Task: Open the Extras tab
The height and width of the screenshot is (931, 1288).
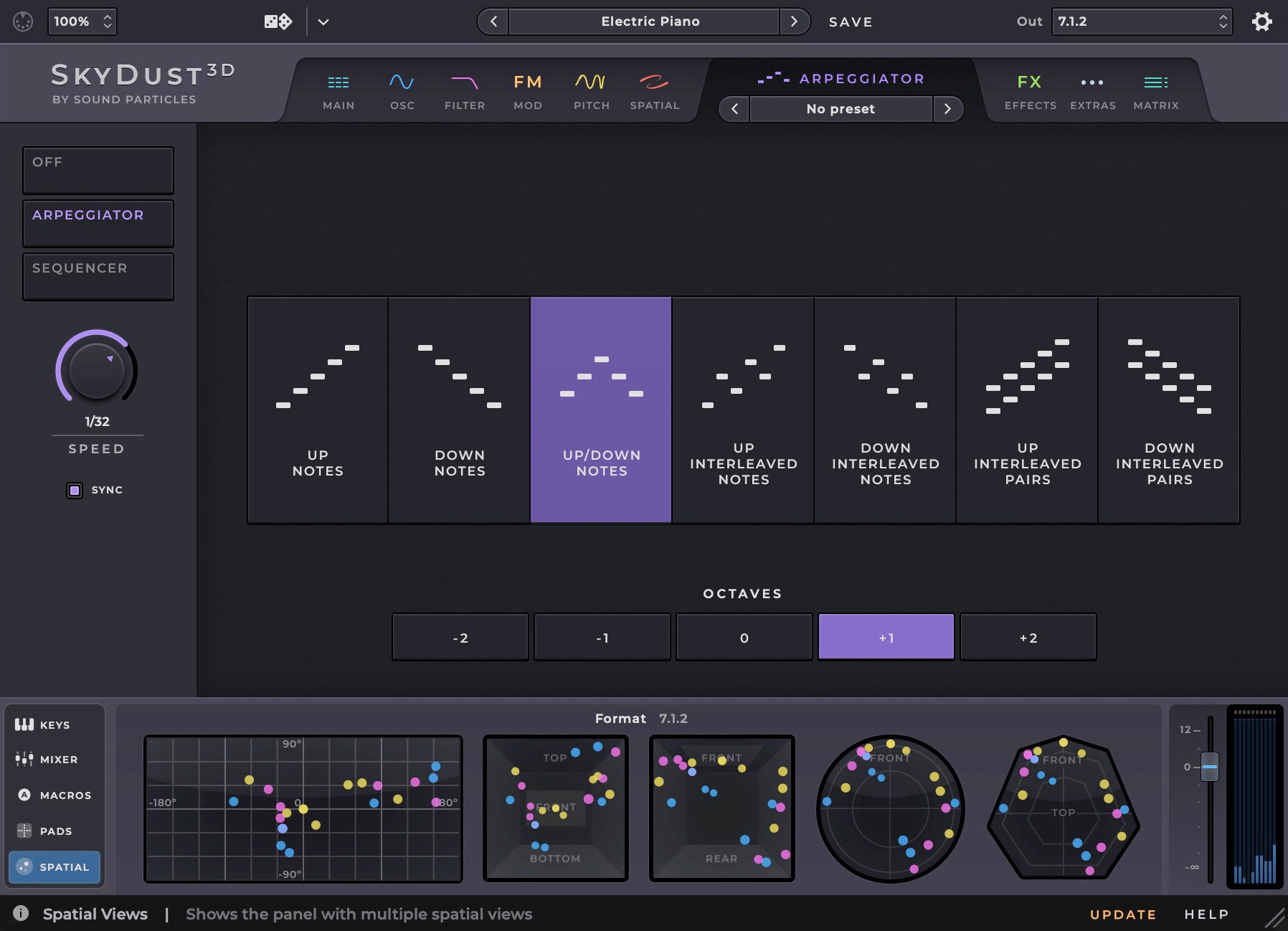Action: click(x=1092, y=90)
